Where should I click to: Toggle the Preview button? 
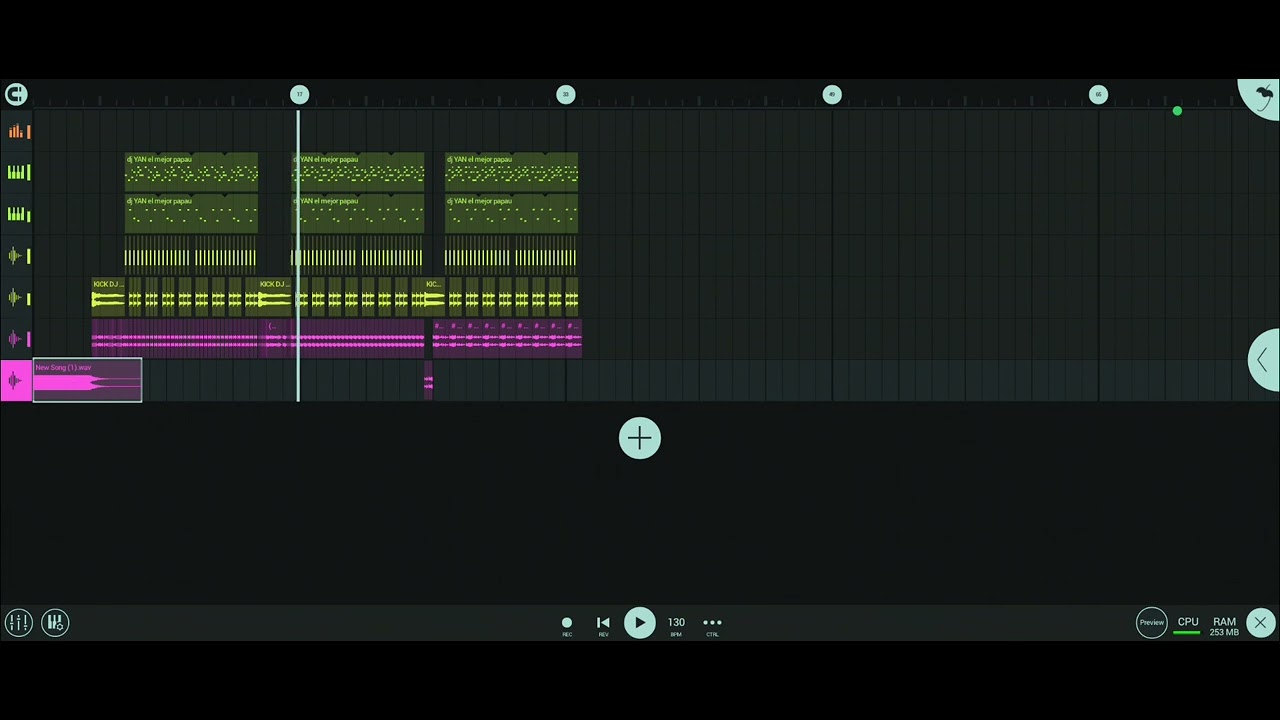(1152, 622)
